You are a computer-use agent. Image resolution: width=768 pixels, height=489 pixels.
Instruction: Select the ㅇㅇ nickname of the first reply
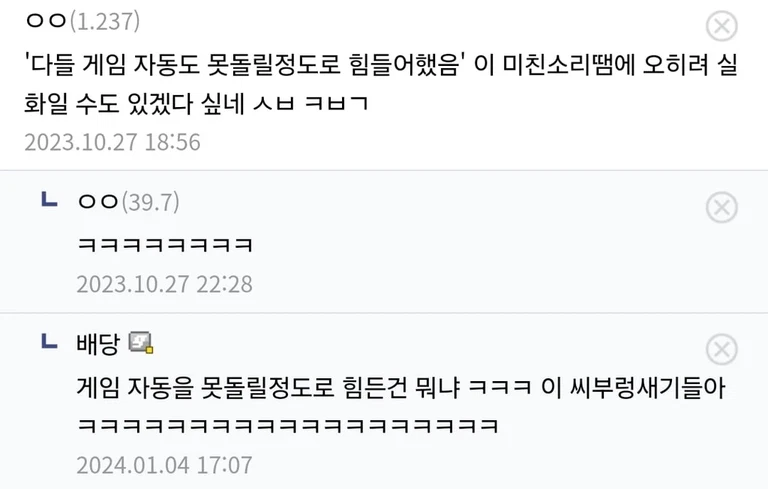pos(98,201)
